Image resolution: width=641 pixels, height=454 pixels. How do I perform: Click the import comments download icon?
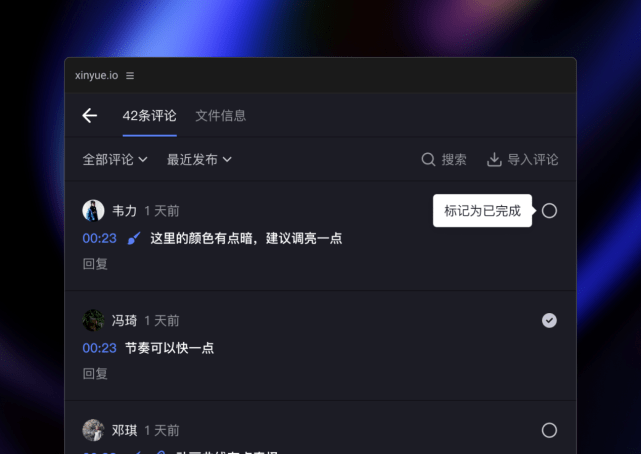click(x=494, y=159)
